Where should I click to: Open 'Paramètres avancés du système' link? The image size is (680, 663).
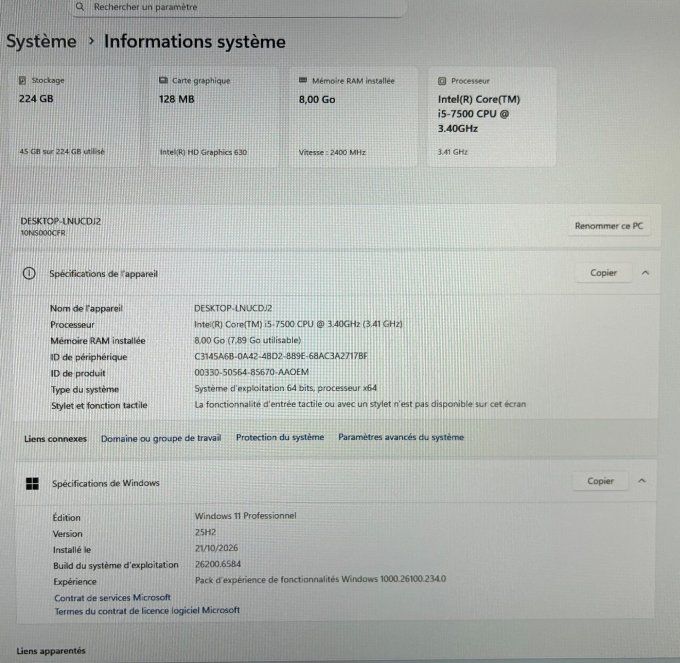(x=401, y=437)
